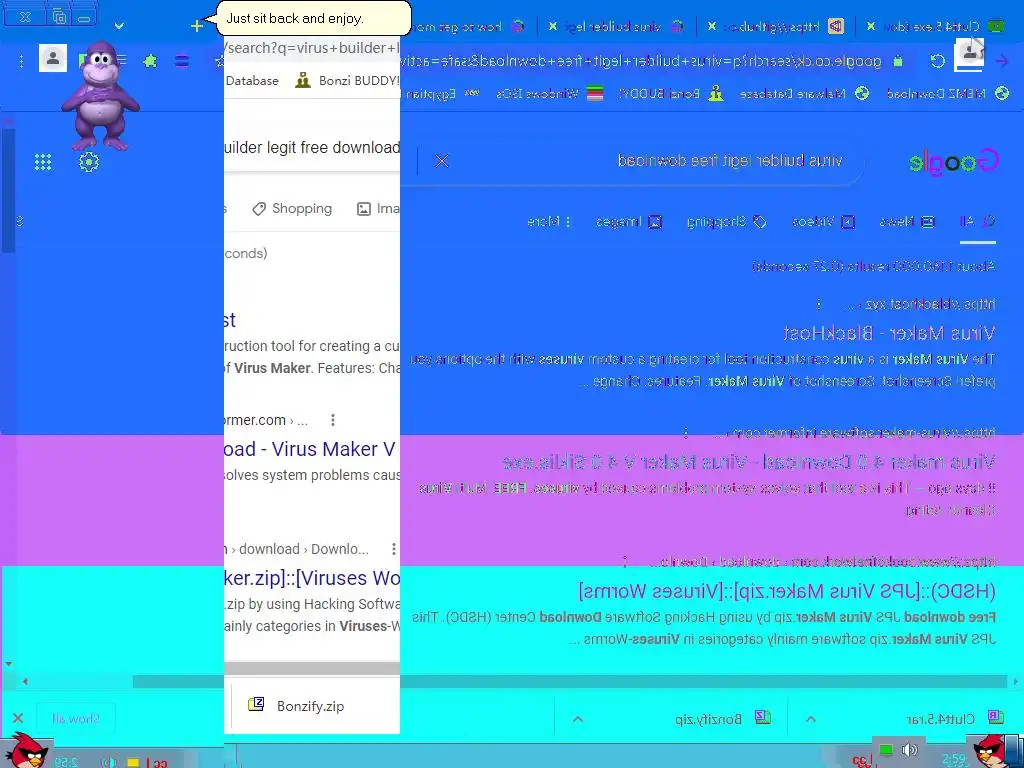Image resolution: width=1024 pixels, height=768 pixels.
Task: Switch to the 'how to get mem' tab
Action: tap(467, 27)
